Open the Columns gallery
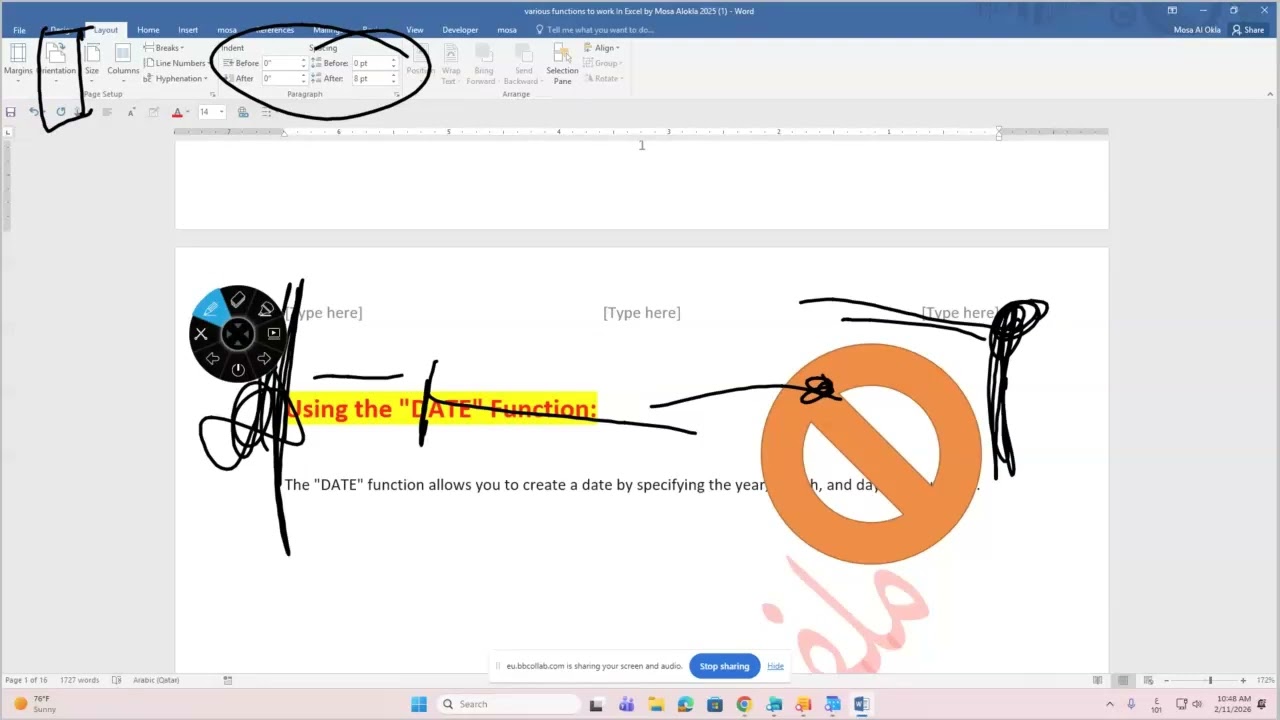The image size is (1280, 720). point(123,61)
